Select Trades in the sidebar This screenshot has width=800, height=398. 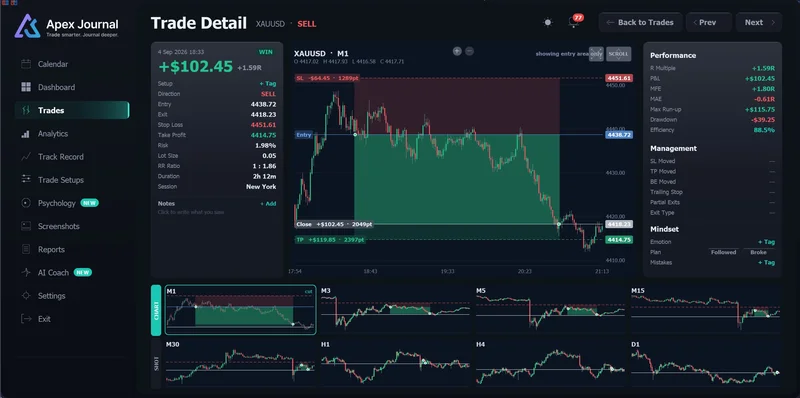[x=71, y=110]
